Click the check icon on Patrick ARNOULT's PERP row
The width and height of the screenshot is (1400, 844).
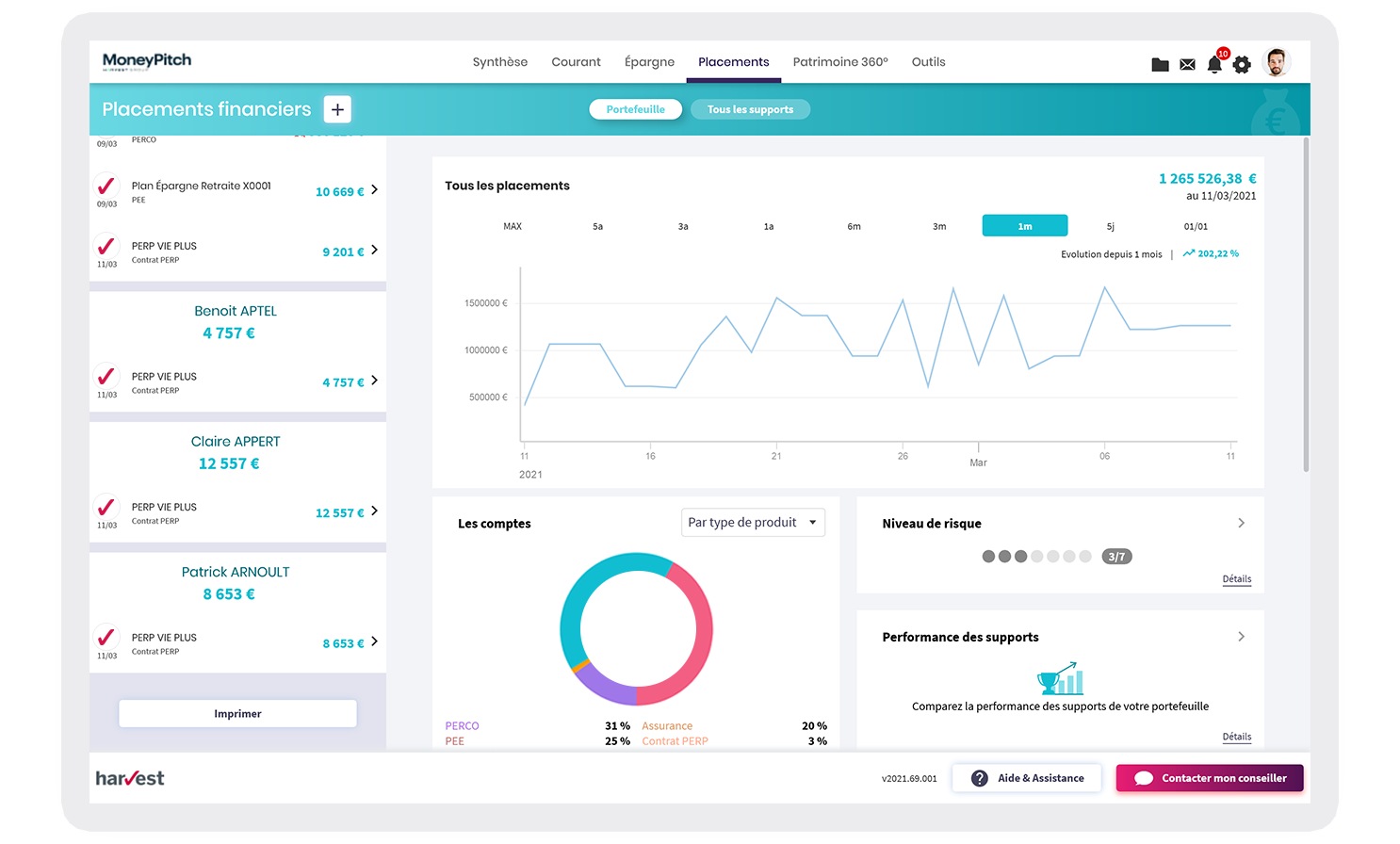point(106,638)
